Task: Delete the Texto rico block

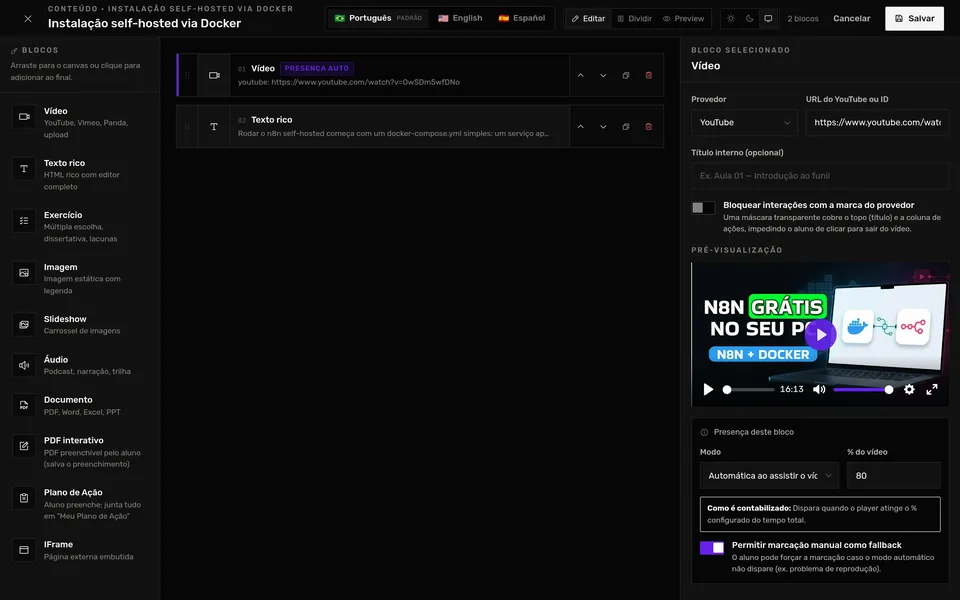Action: (648, 127)
